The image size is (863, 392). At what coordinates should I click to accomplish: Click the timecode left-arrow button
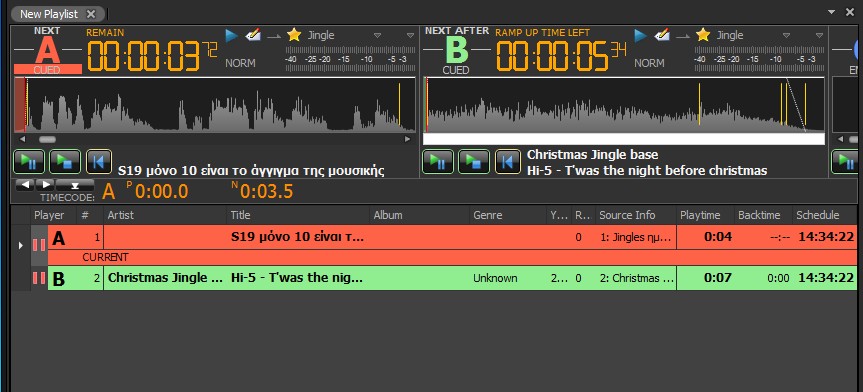coord(25,184)
